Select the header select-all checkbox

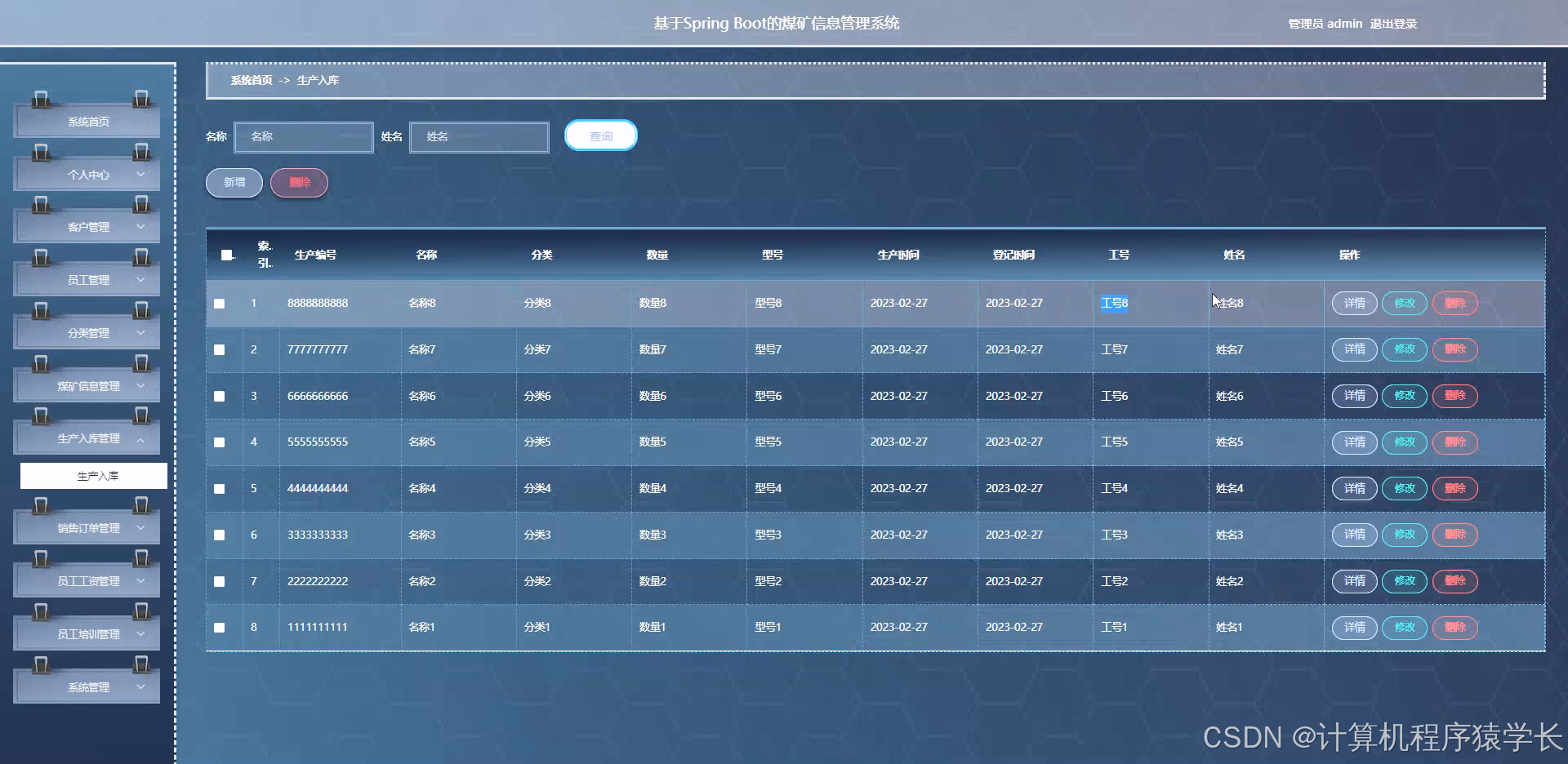[x=226, y=255]
